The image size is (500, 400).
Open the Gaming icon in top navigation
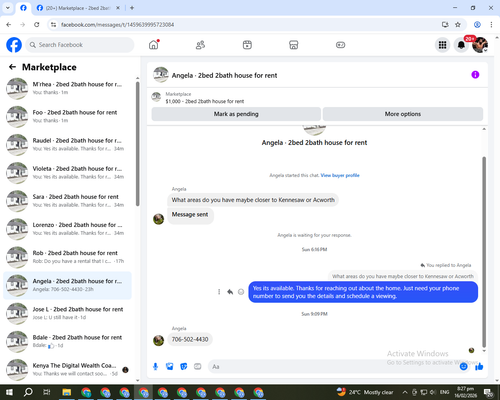point(340,45)
